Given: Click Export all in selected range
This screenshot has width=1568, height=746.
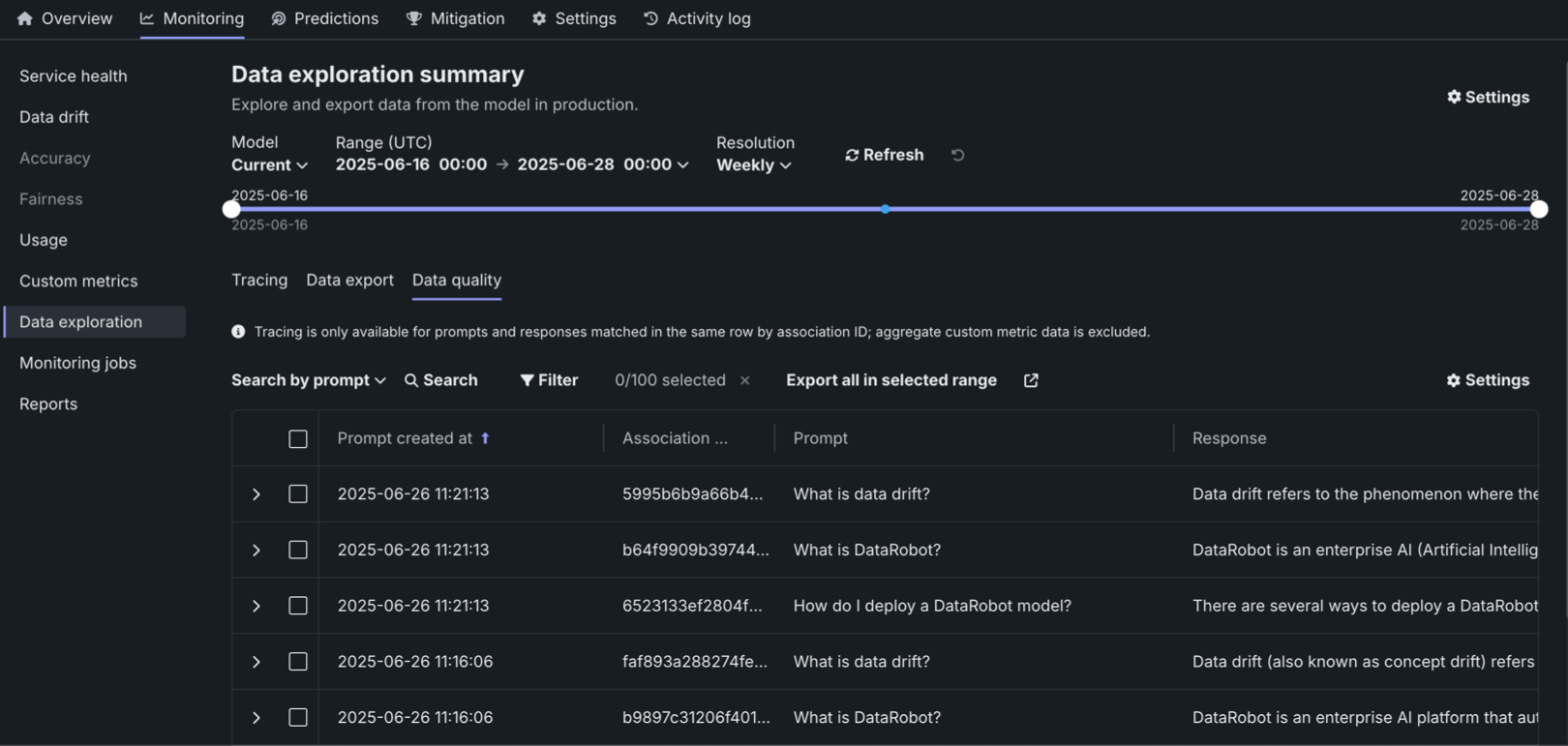Looking at the screenshot, I should pyautogui.click(x=890, y=380).
